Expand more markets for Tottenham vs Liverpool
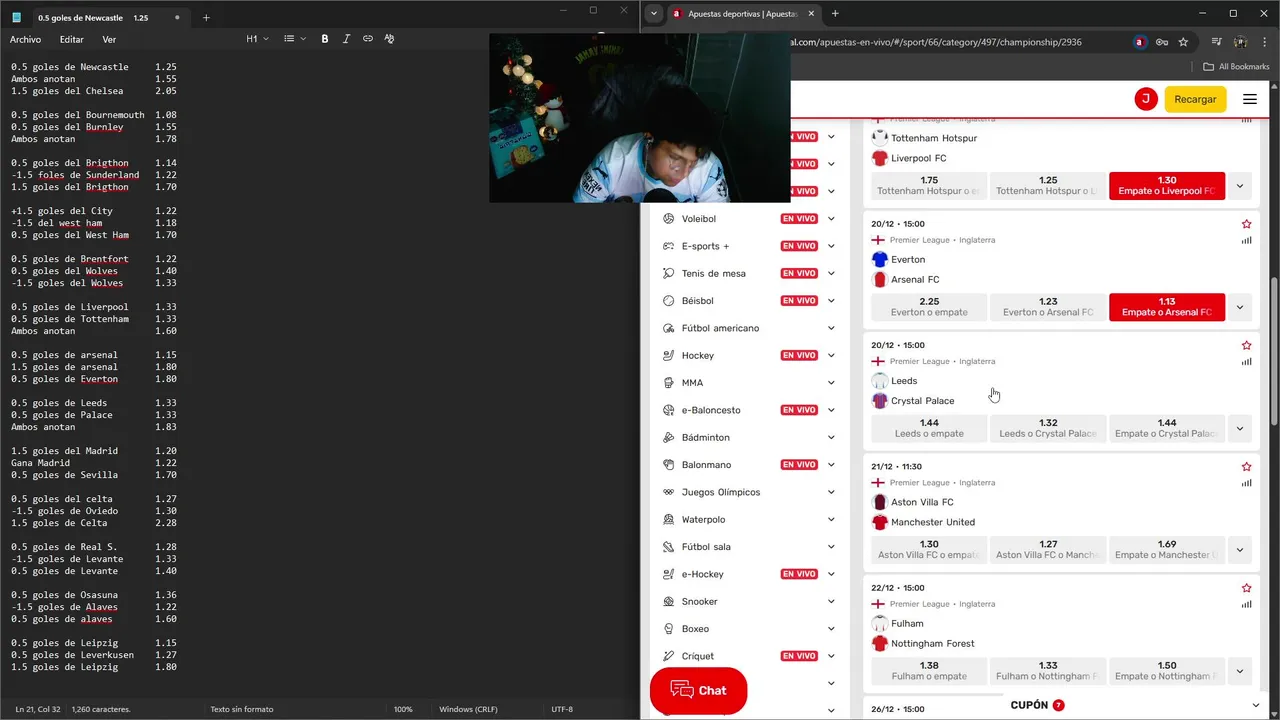 pos(1240,185)
